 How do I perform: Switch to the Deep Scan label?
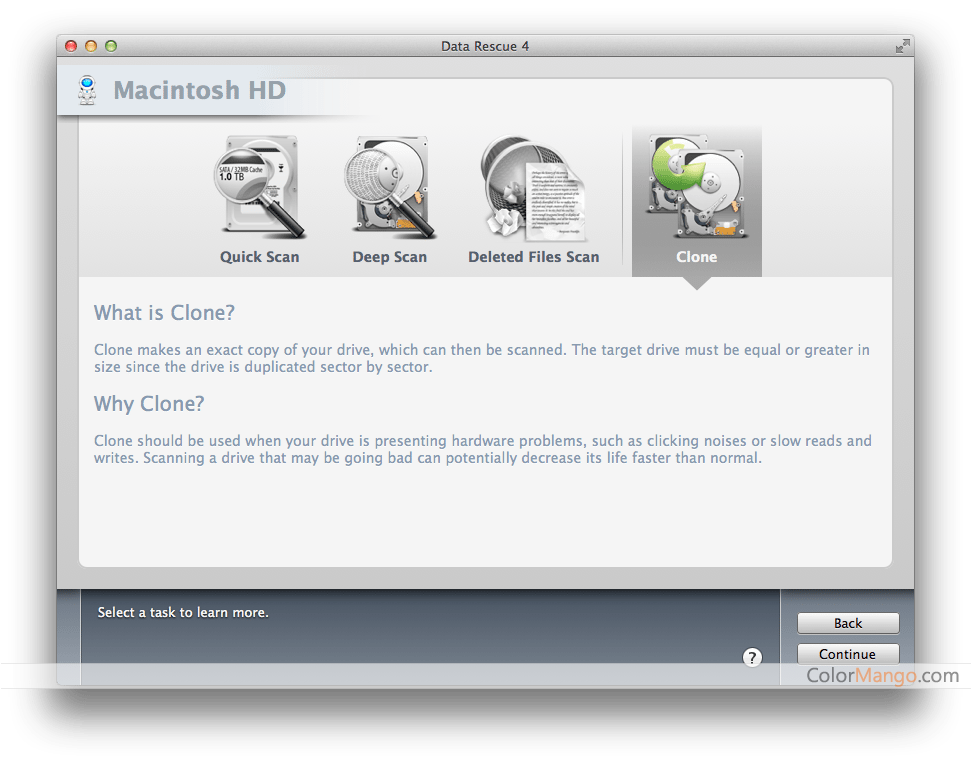pos(390,257)
